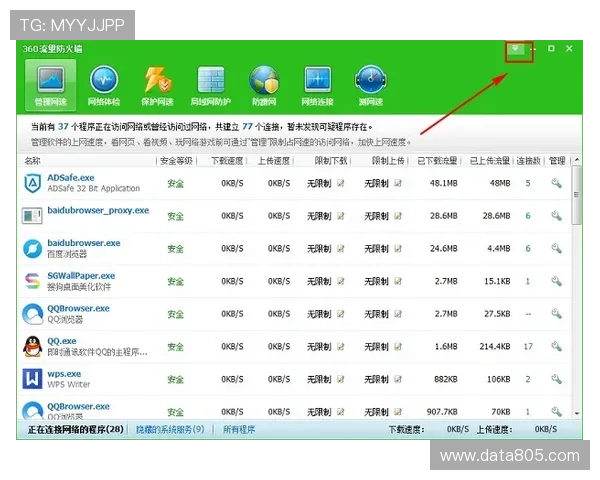The width and height of the screenshot is (600, 480).
Task: Open manage wrench for baidubrowser.exe
Action: pos(556,248)
